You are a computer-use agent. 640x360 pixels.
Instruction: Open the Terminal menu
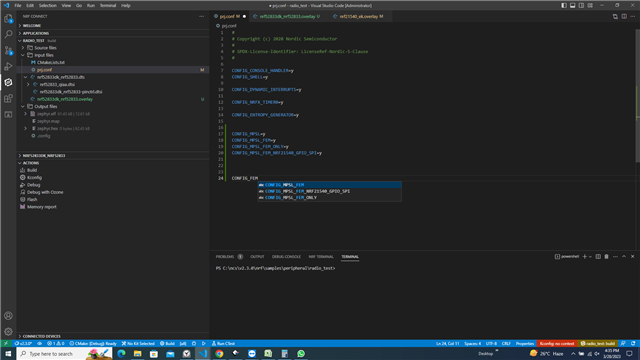click(x=108, y=5)
